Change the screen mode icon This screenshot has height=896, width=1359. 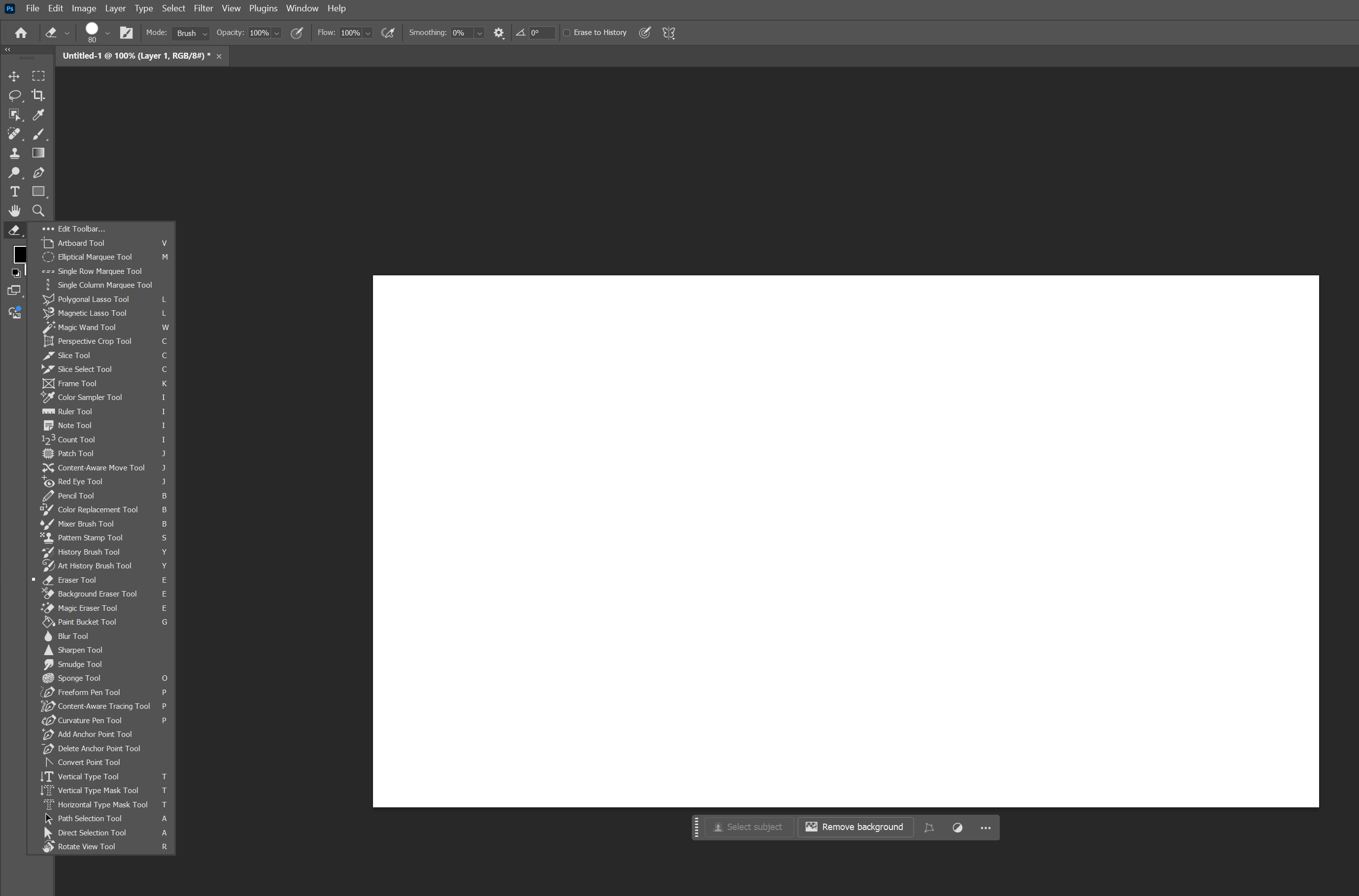[x=14, y=291]
